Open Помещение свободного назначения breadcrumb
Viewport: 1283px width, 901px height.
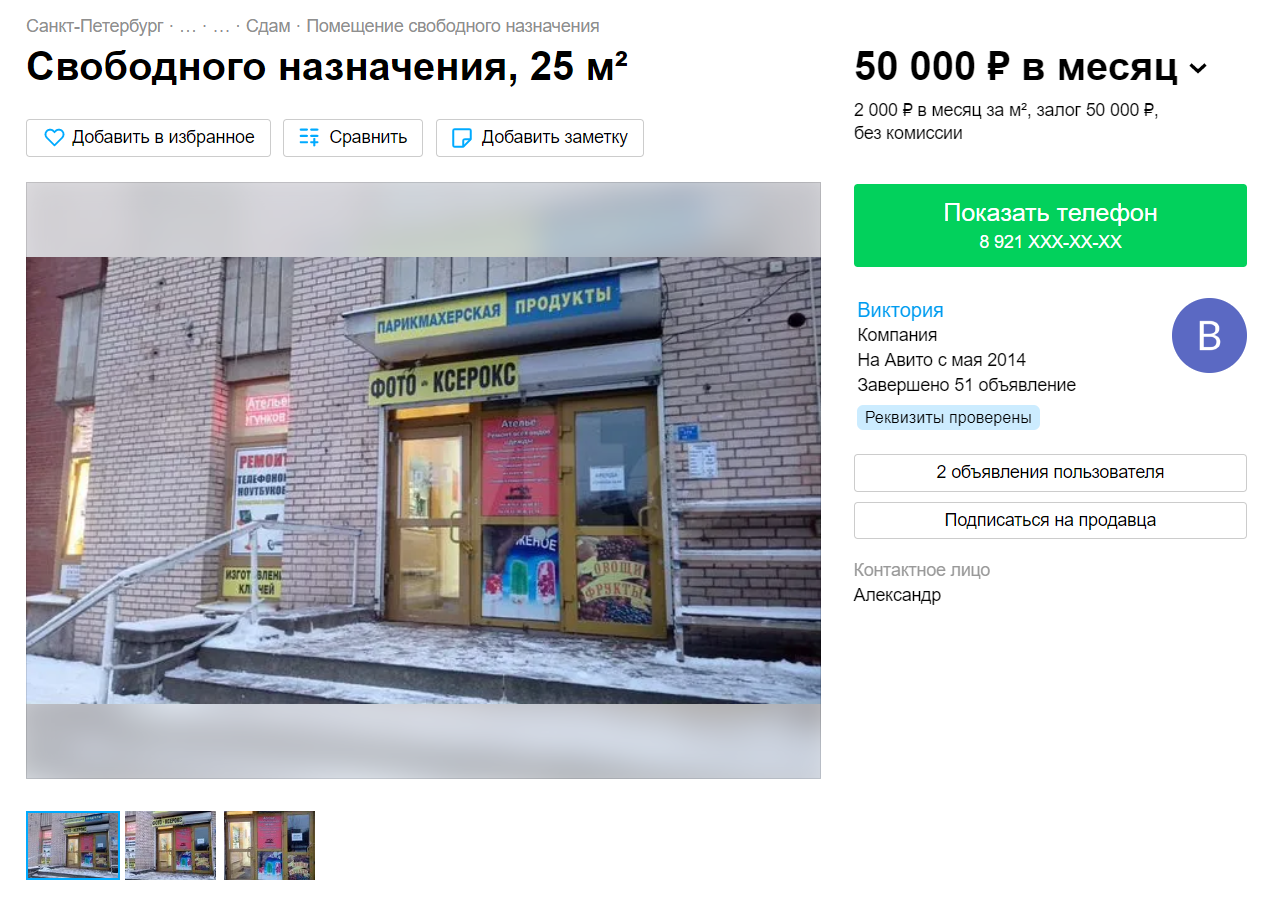pos(453,26)
